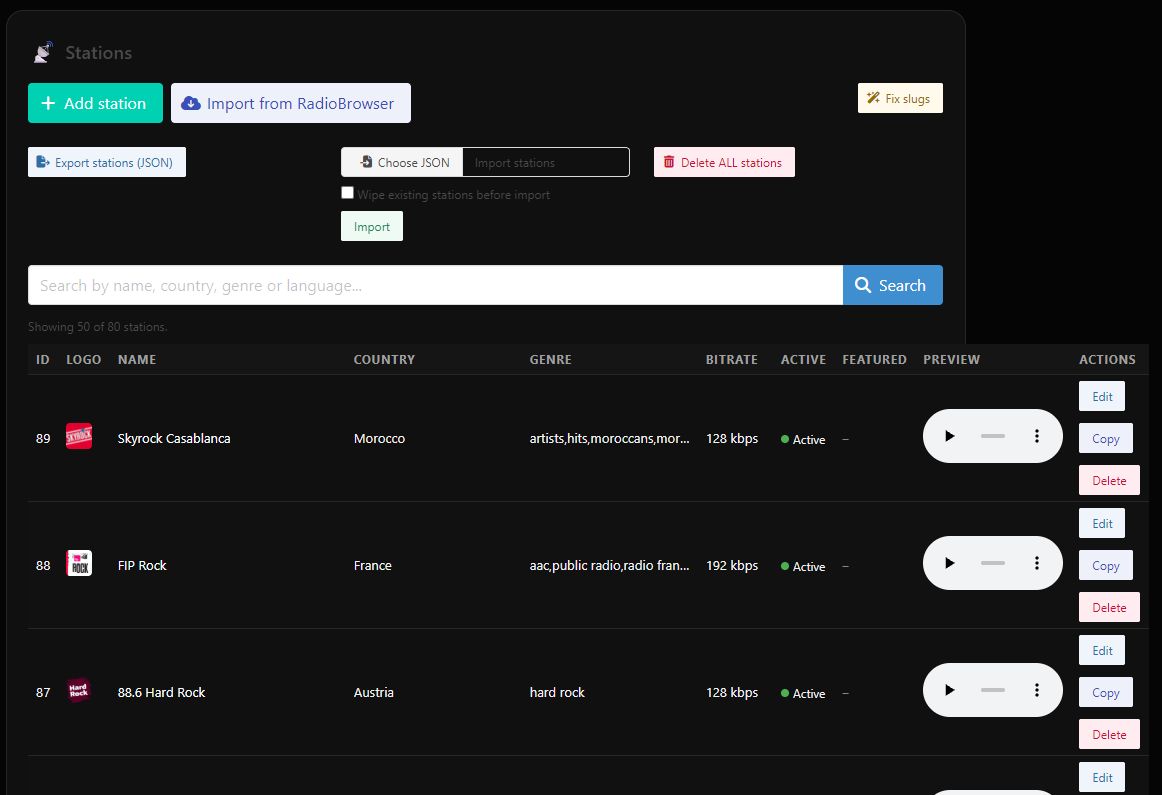This screenshot has width=1162, height=795.
Task: Click the Add station button
Action: click(95, 103)
